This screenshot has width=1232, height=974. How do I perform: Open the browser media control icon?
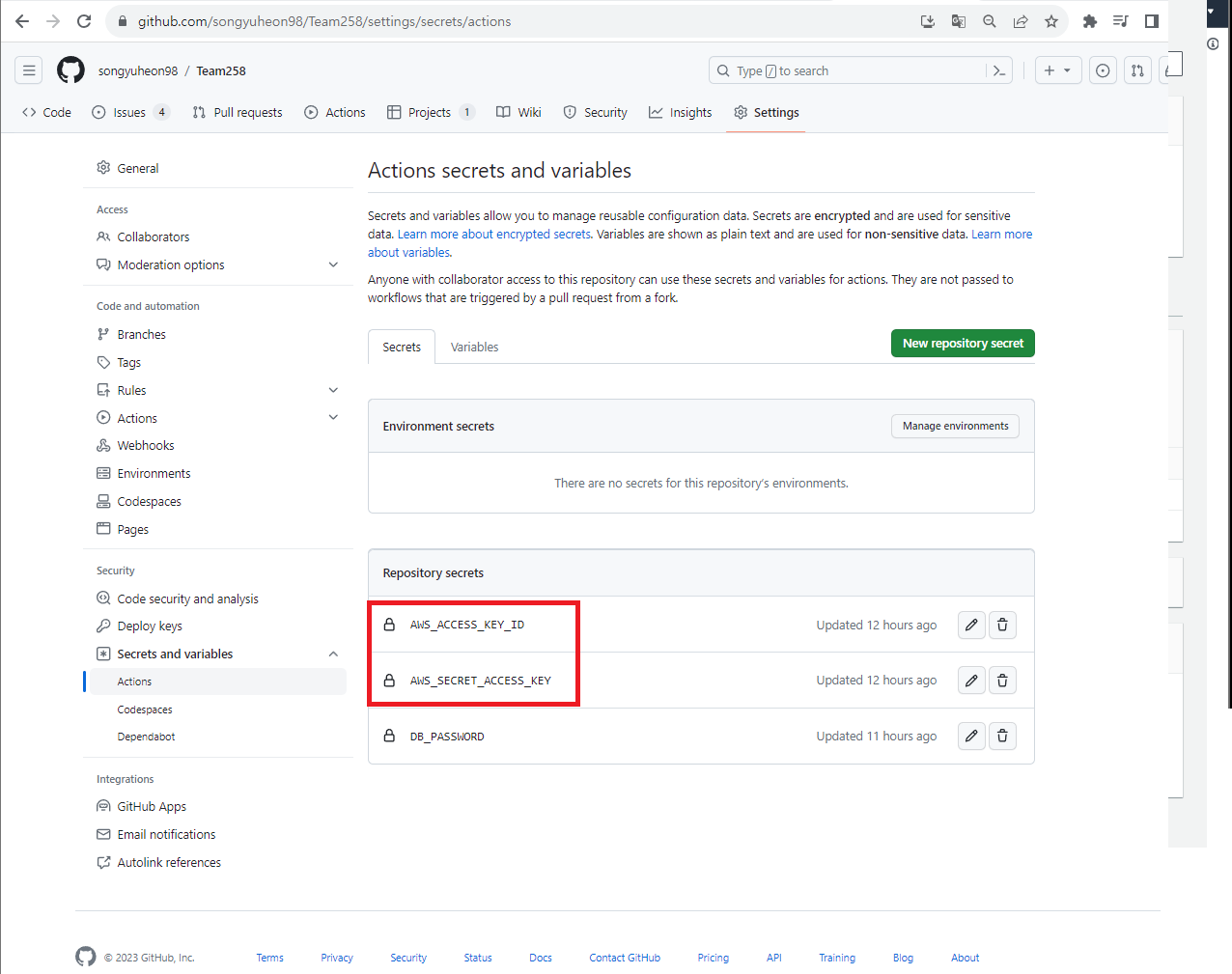1121,21
